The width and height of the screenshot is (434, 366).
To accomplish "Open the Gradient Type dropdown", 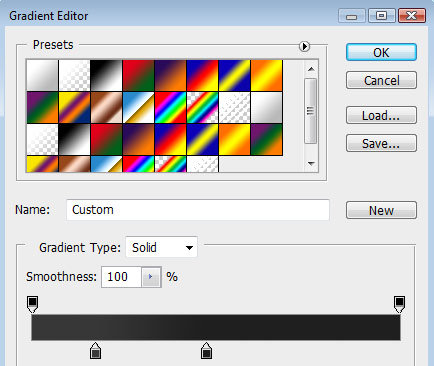I will point(161,247).
